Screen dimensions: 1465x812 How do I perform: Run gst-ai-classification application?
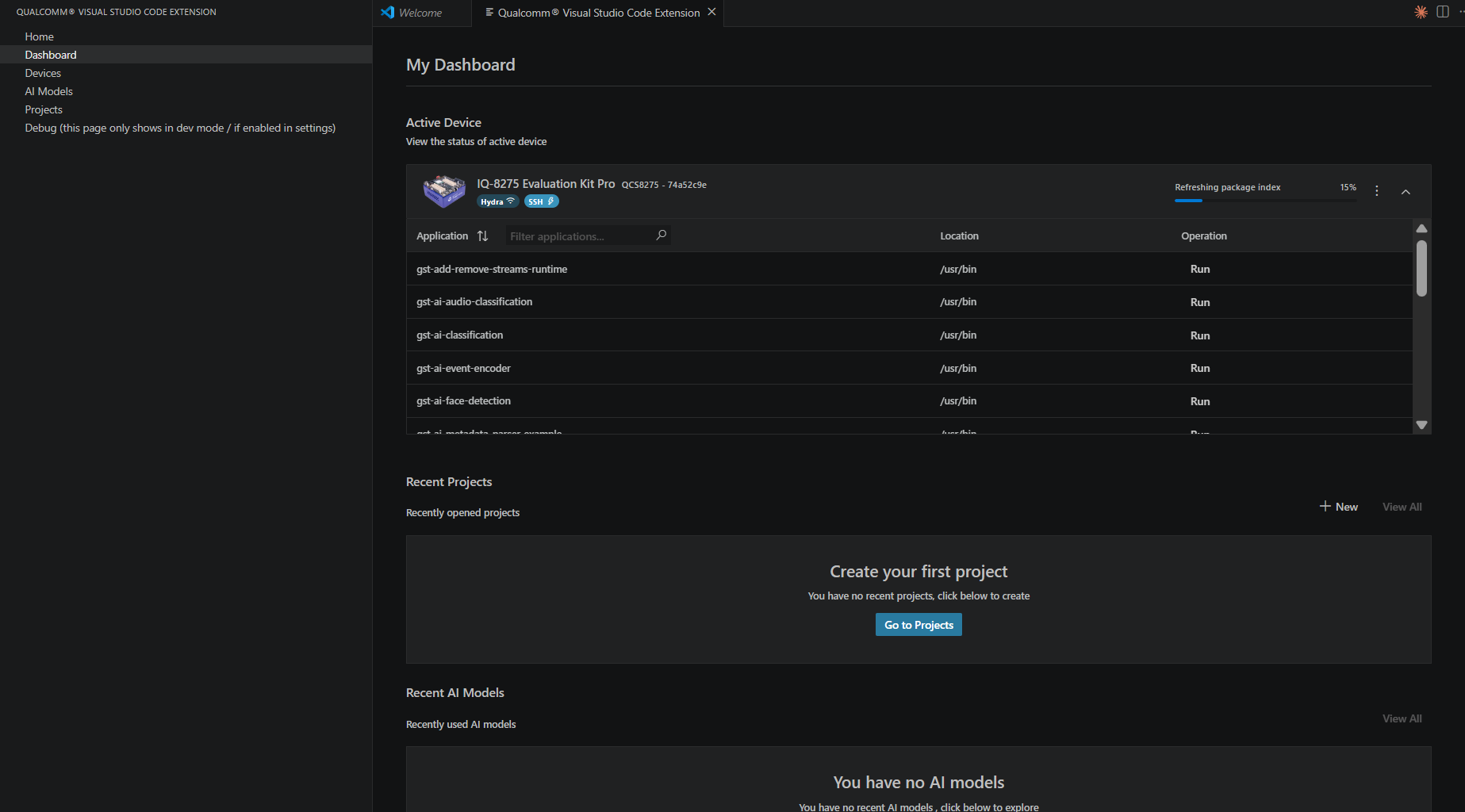1200,336
